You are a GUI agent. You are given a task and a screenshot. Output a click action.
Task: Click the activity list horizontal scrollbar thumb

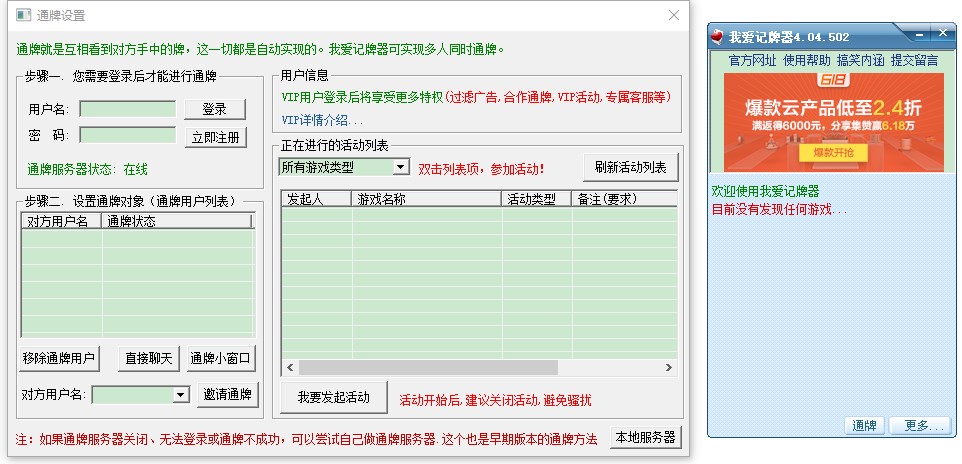(x=428, y=368)
